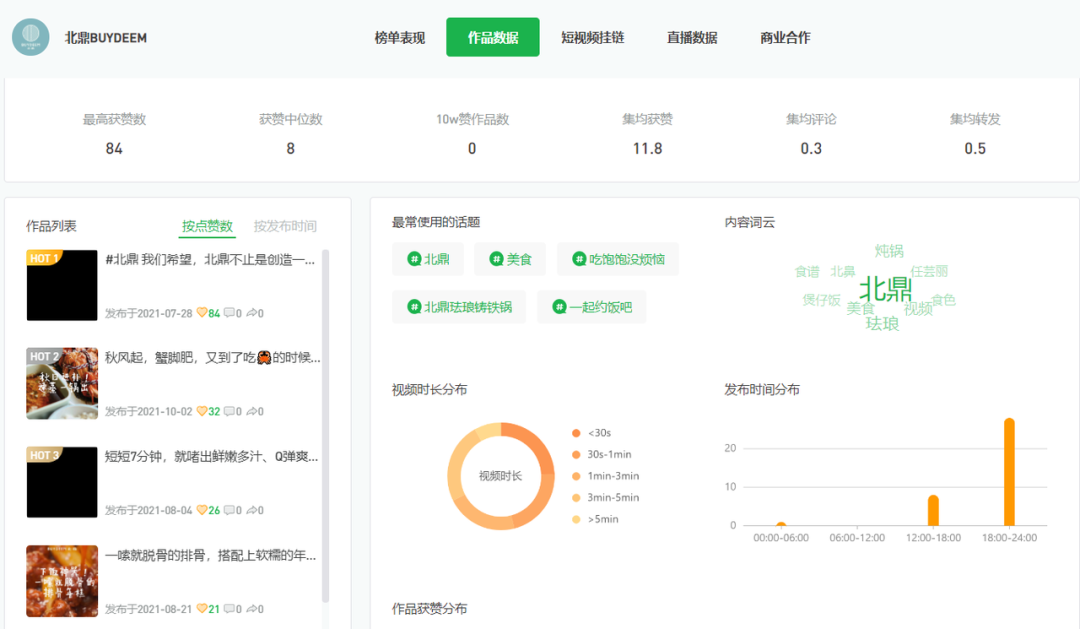Switch to the 榜单表现 tab

point(400,38)
